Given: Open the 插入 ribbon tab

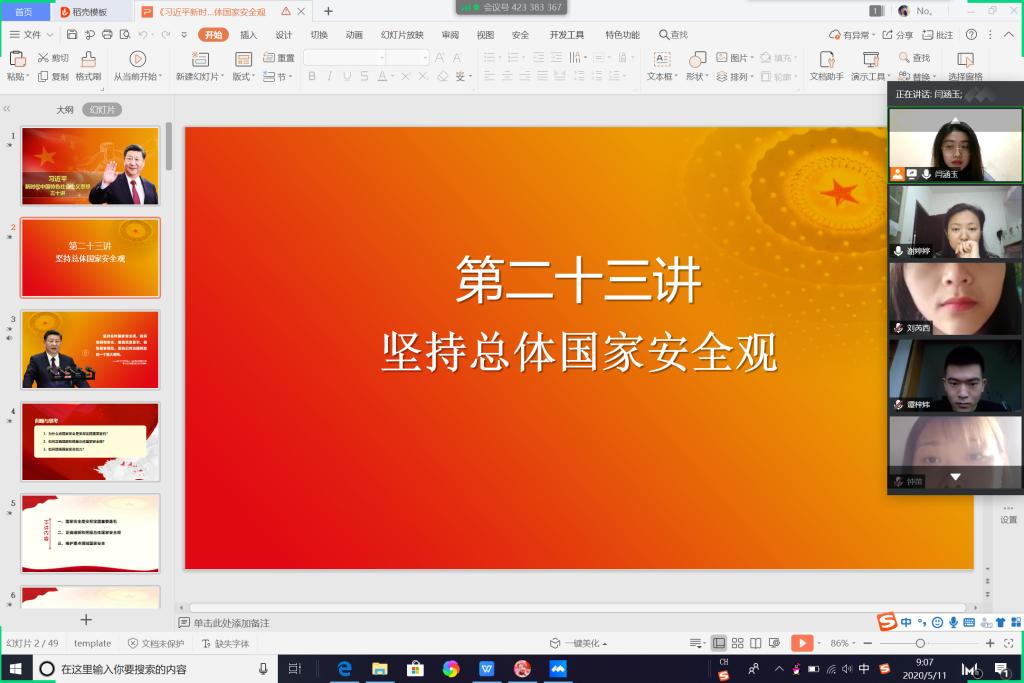Looking at the screenshot, I should point(248,35).
